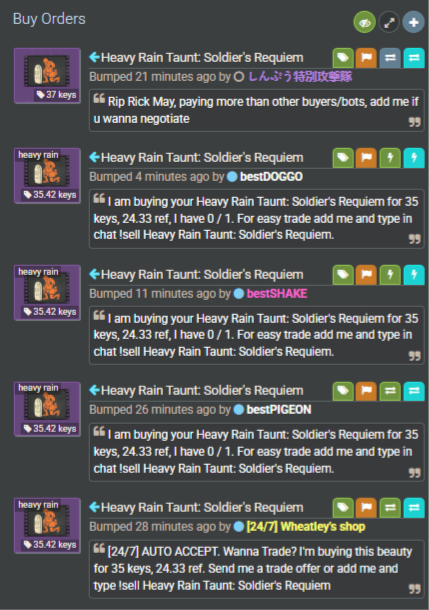Click teal lightning icon on bestDOGGO listing
This screenshot has width=429, height=610.
pos(414,158)
